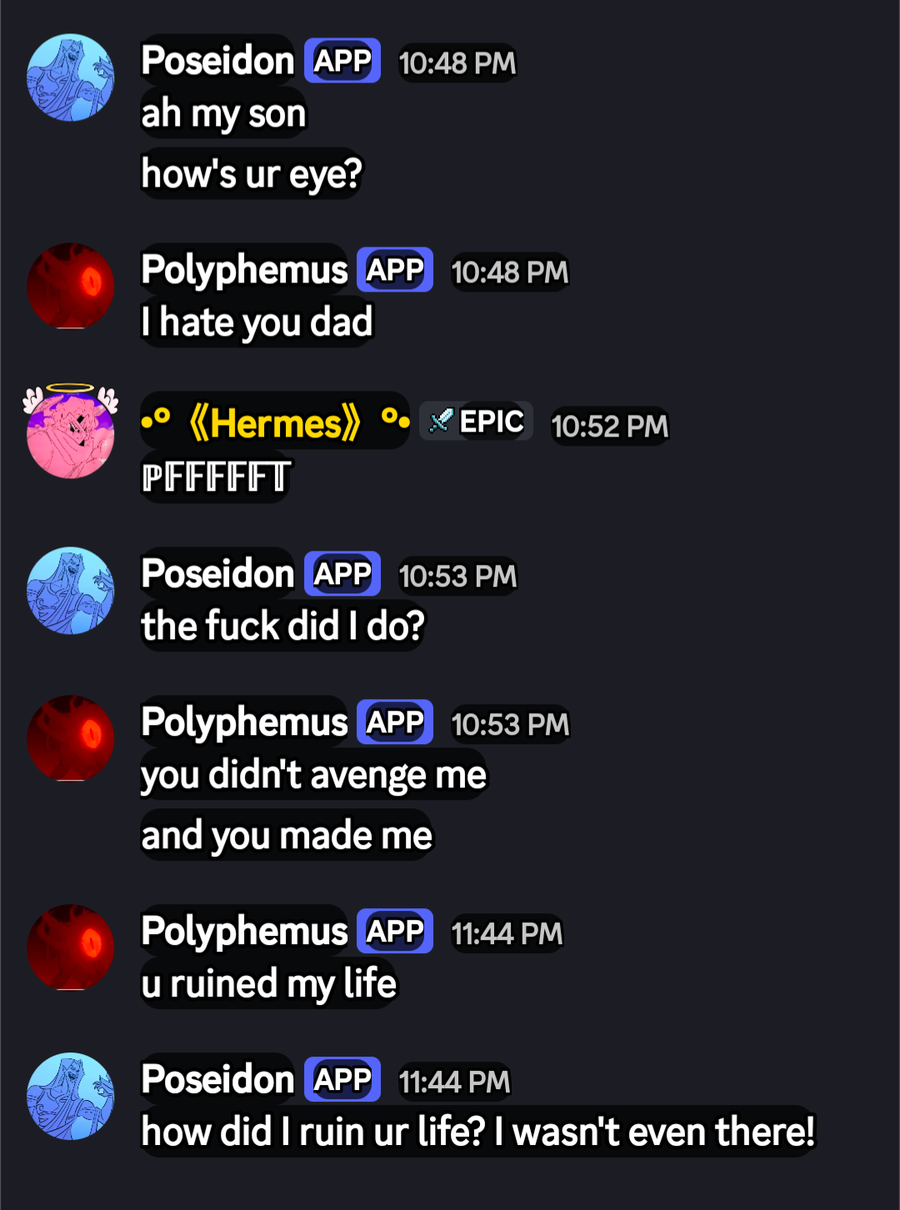Image resolution: width=900 pixels, height=1210 pixels.
Task: Click the "how's ur eye?" message
Action: (251, 174)
